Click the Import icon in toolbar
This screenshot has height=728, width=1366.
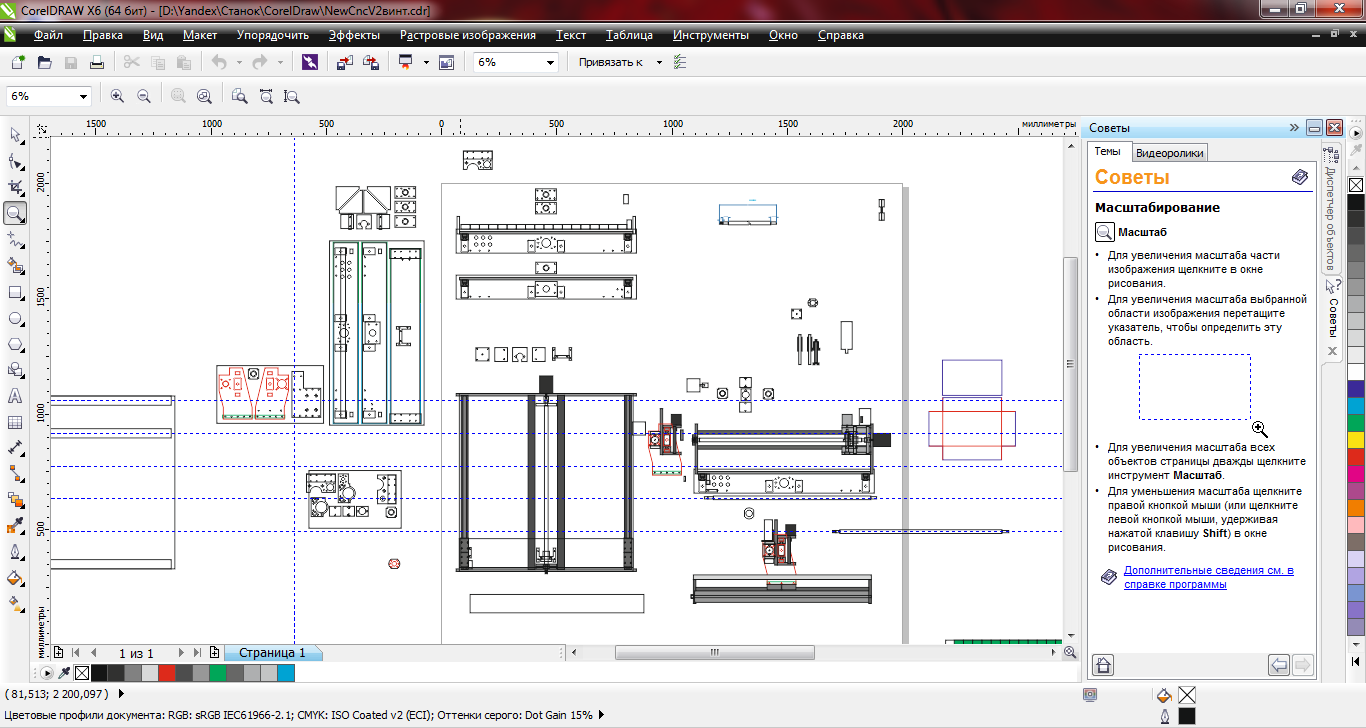click(344, 62)
